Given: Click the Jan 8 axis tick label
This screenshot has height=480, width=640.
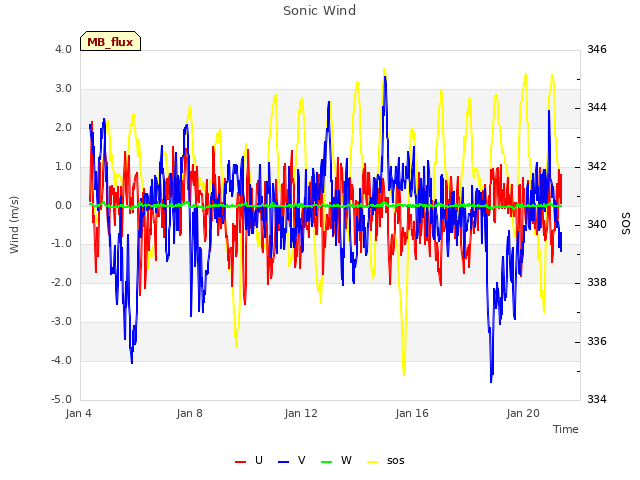Looking at the screenshot, I should (x=189, y=413).
